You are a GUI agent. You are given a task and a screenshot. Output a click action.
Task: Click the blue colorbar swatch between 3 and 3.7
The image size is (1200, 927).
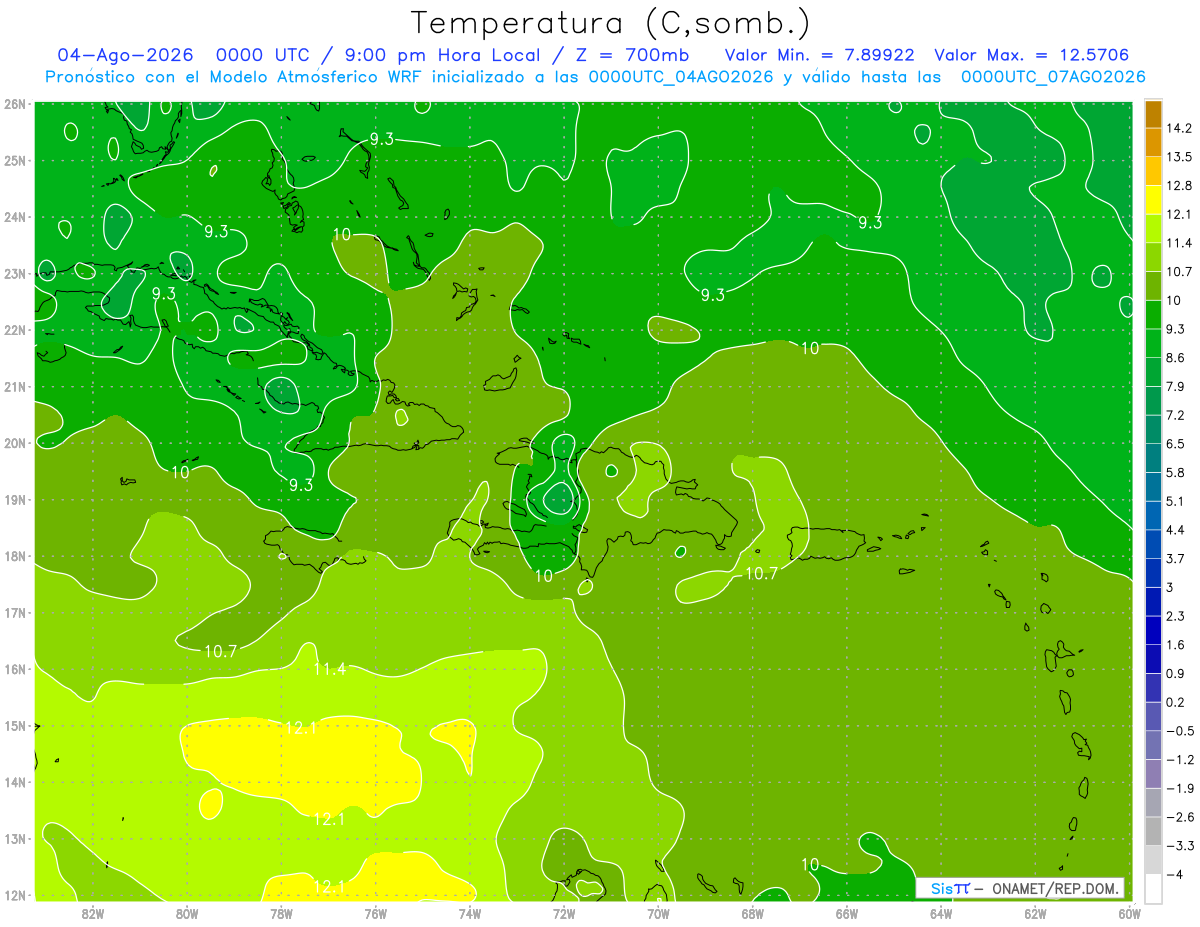coord(1153,573)
